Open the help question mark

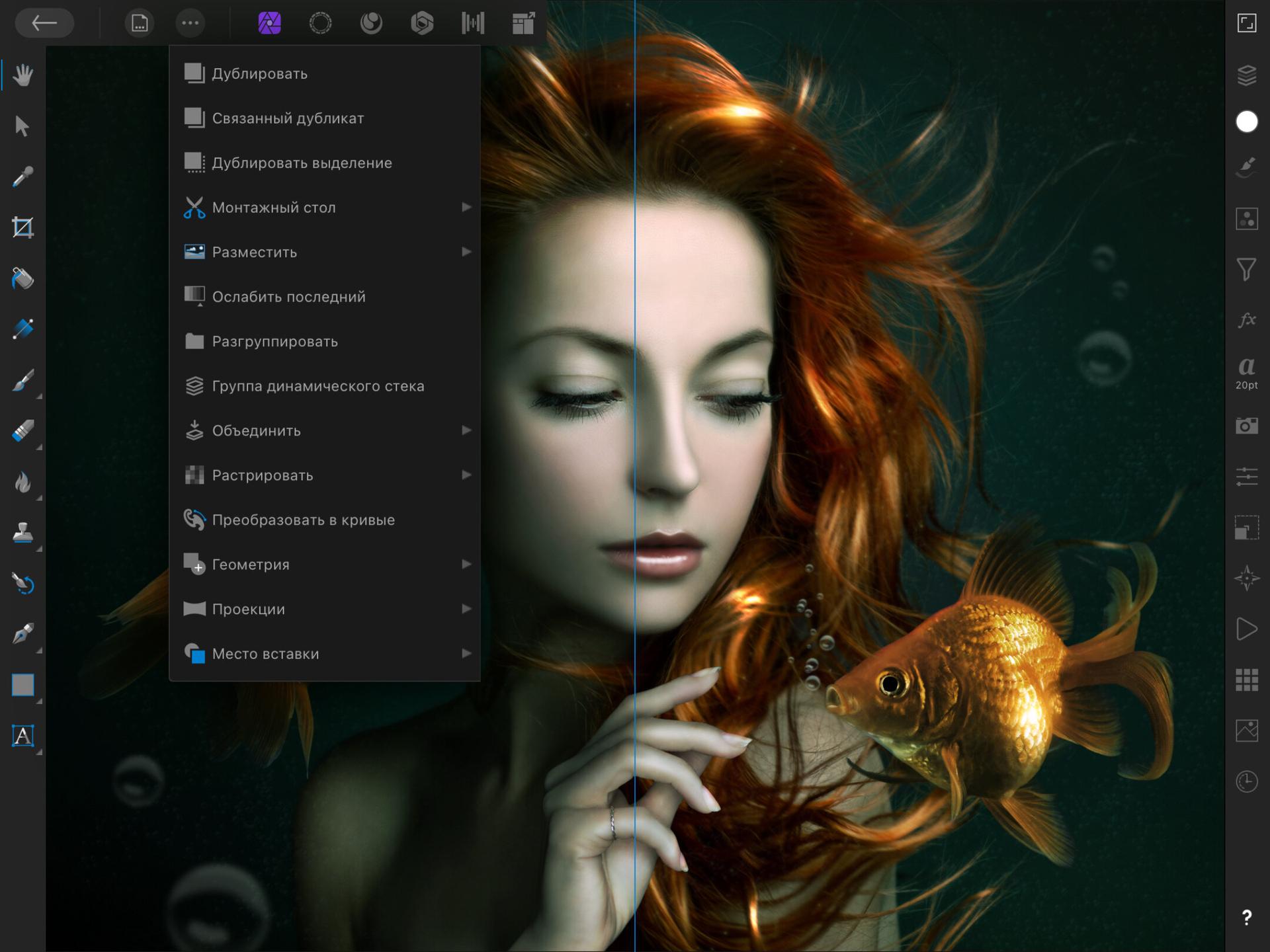tap(1246, 917)
